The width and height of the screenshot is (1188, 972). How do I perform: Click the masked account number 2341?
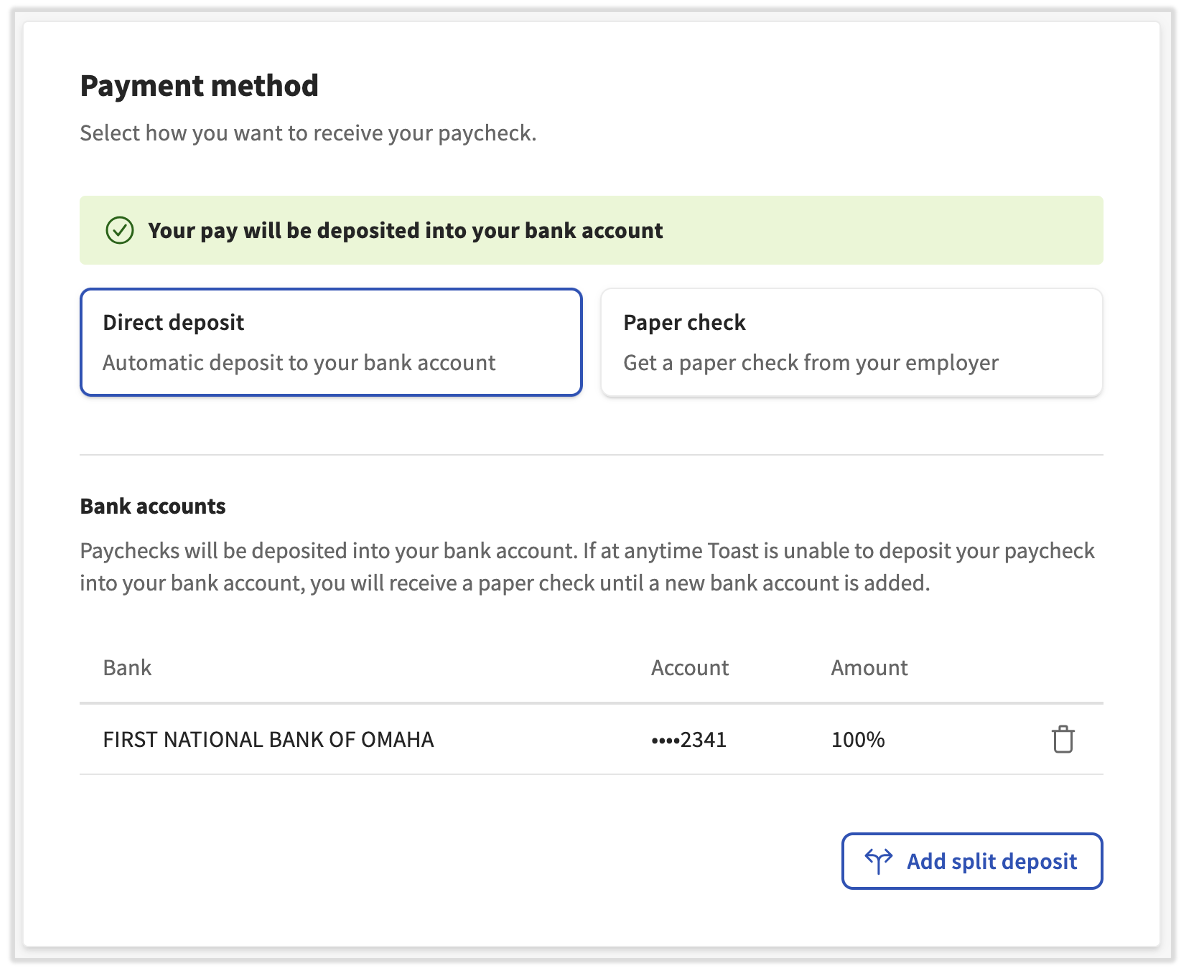(x=690, y=739)
